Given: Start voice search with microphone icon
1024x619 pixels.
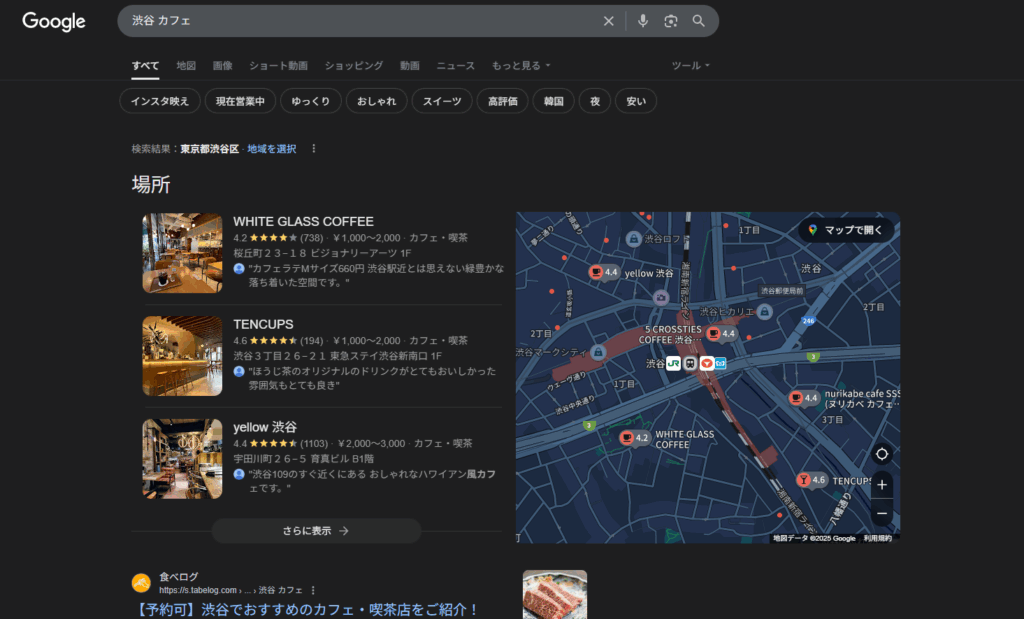Looking at the screenshot, I should coord(643,21).
